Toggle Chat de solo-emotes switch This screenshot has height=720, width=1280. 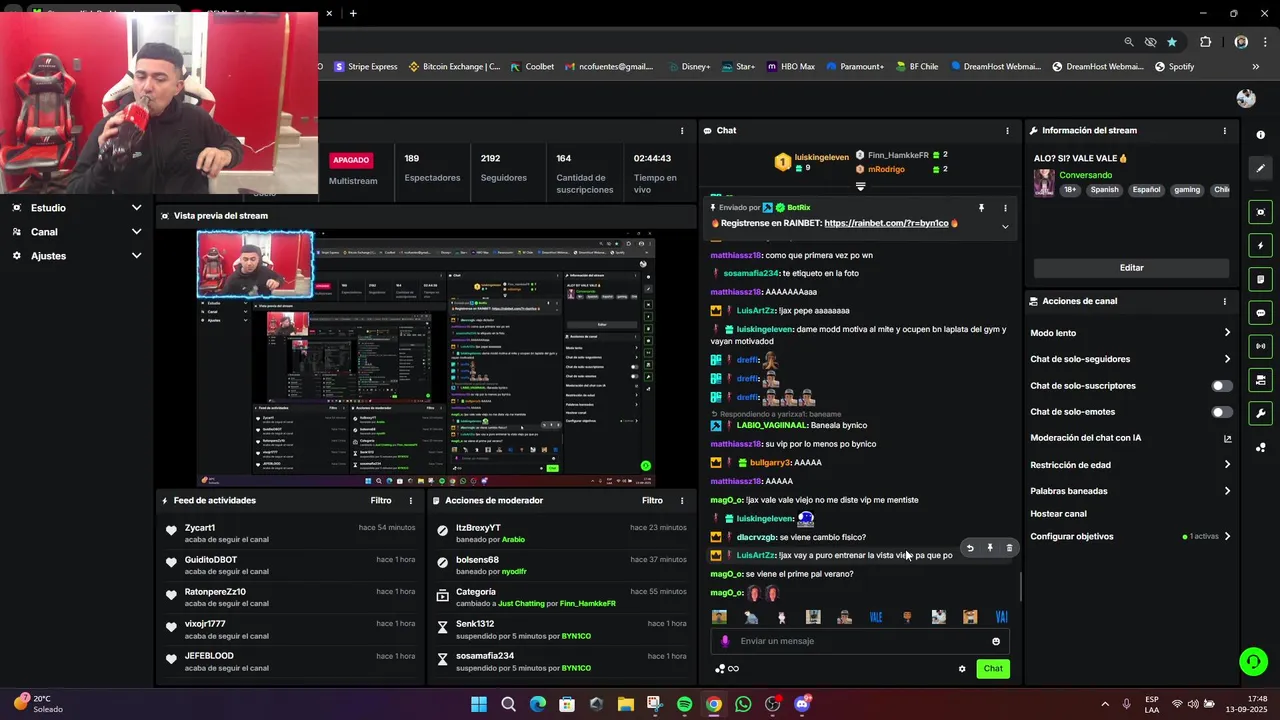(1222, 412)
